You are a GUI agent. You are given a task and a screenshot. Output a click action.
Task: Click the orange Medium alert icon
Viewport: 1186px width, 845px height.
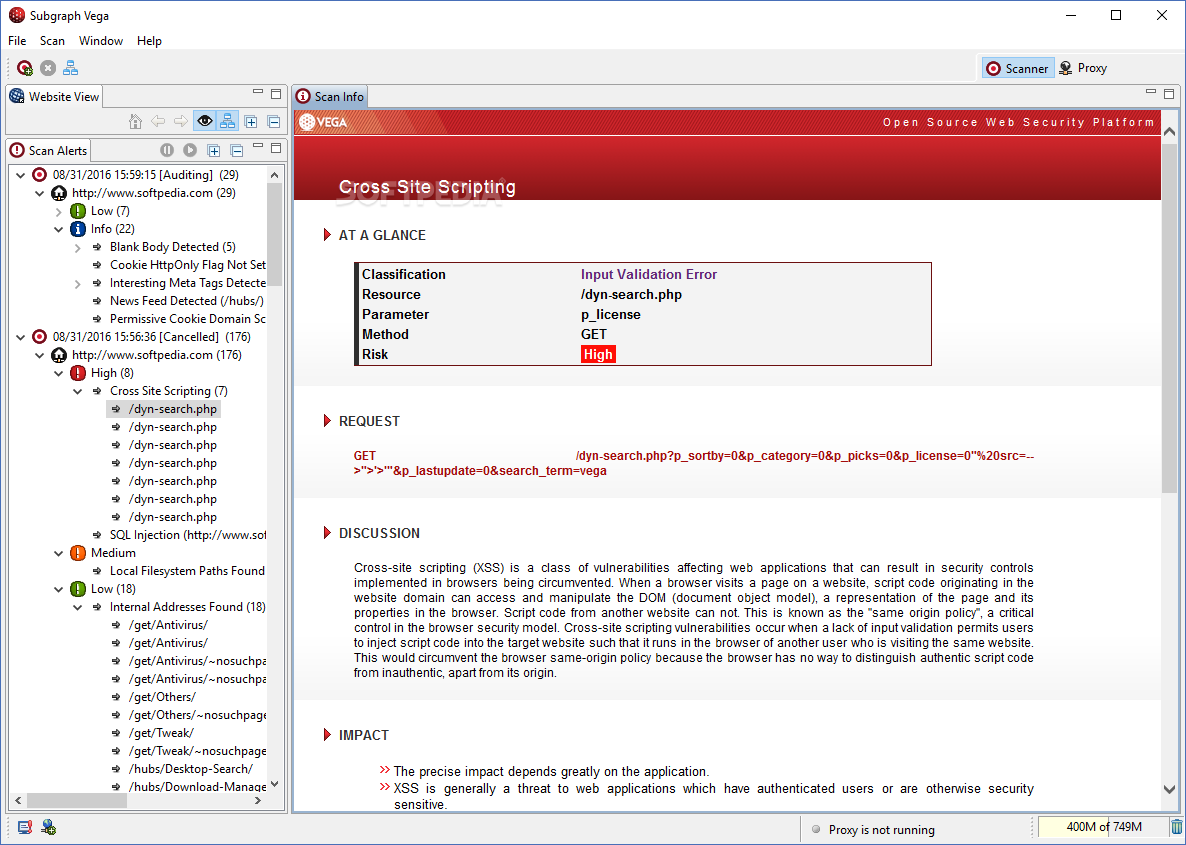[78, 553]
